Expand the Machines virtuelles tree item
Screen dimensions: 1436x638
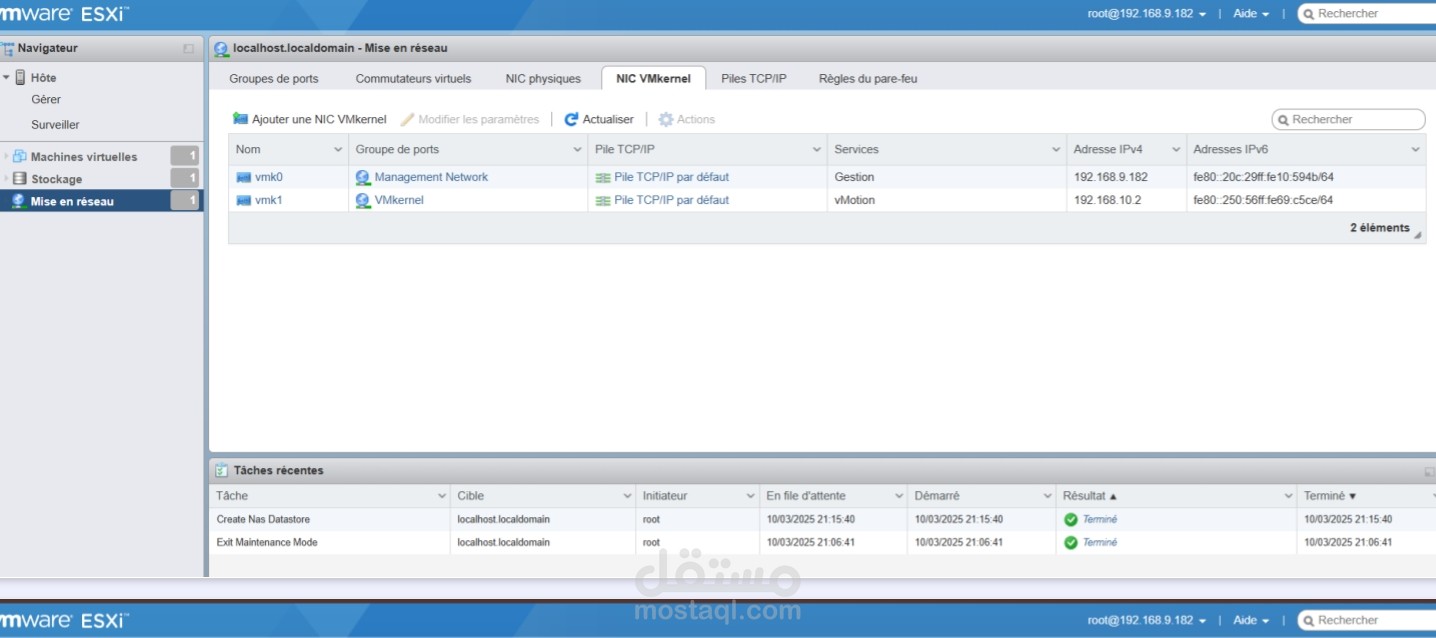(8, 156)
